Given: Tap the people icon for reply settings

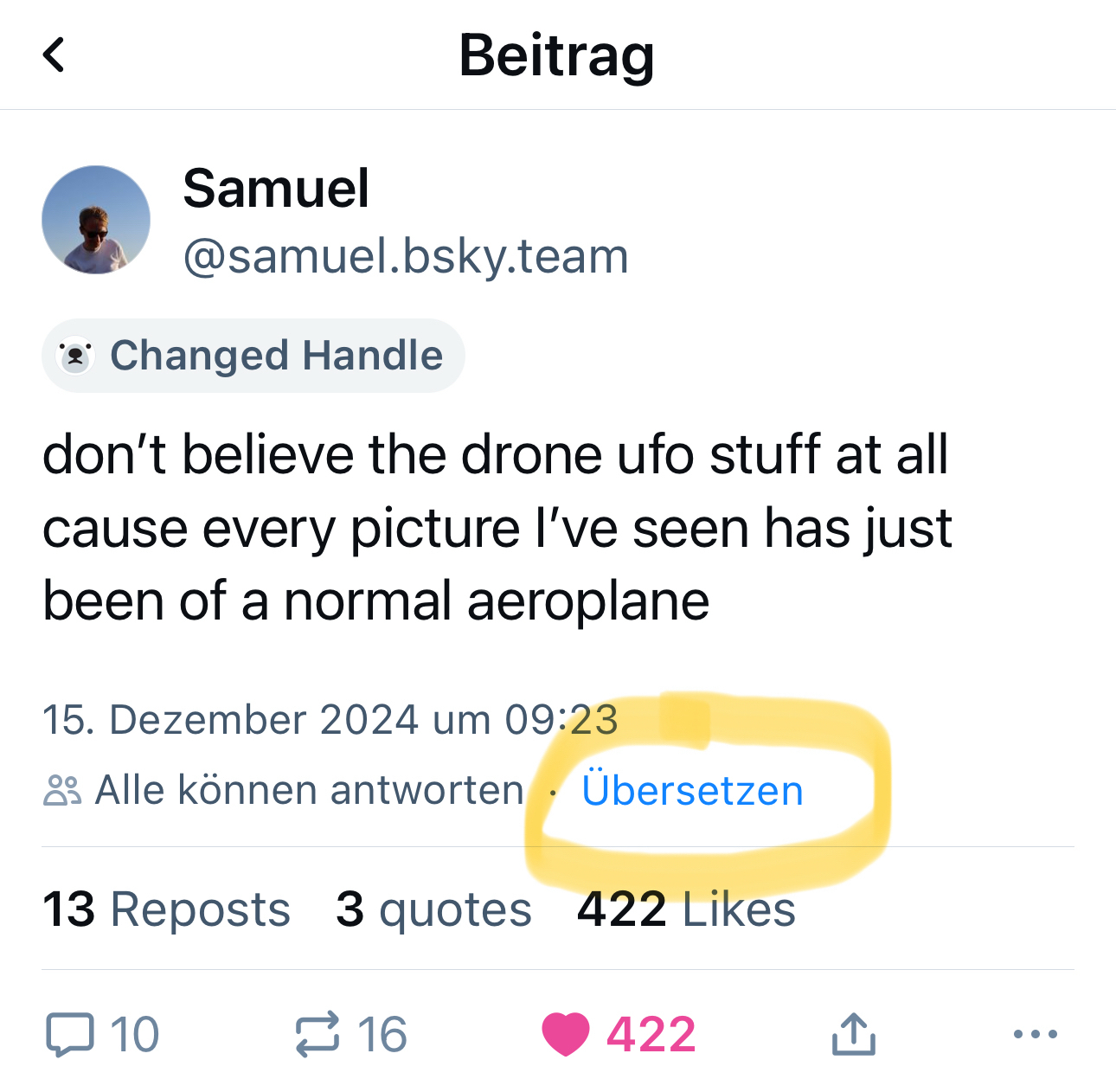Looking at the screenshot, I should [x=62, y=790].
